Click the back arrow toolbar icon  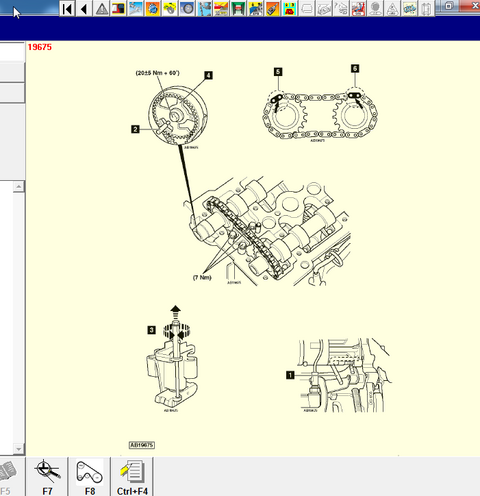pos(84,8)
